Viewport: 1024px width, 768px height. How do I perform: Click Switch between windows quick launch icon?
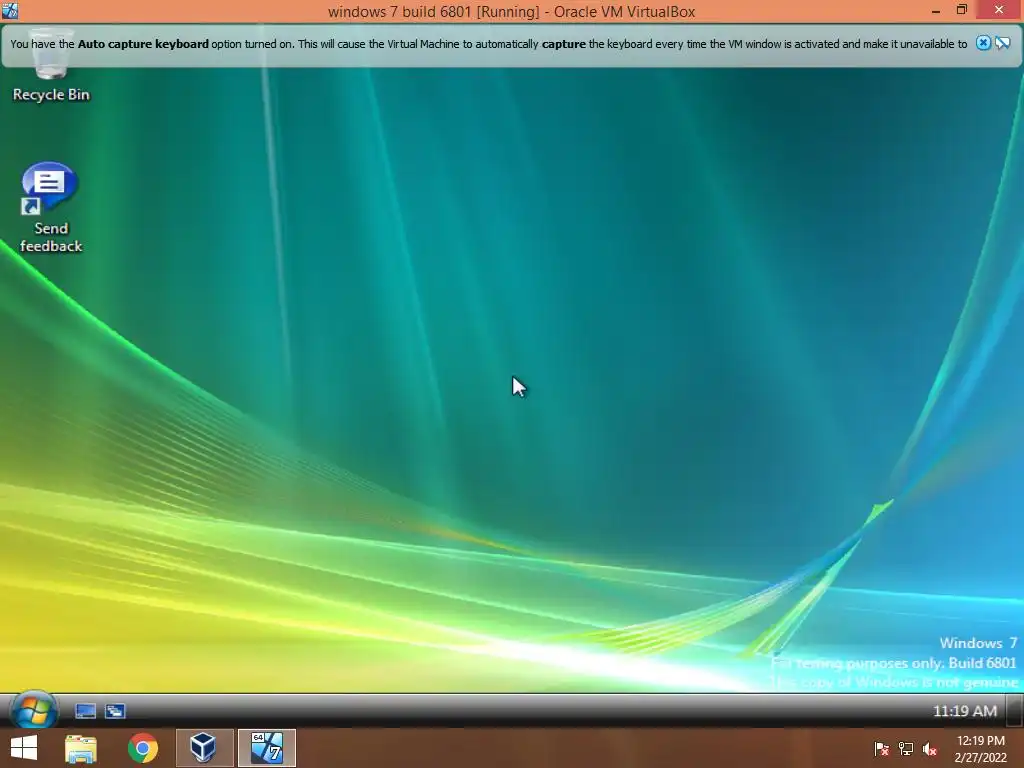click(x=116, y=711)
